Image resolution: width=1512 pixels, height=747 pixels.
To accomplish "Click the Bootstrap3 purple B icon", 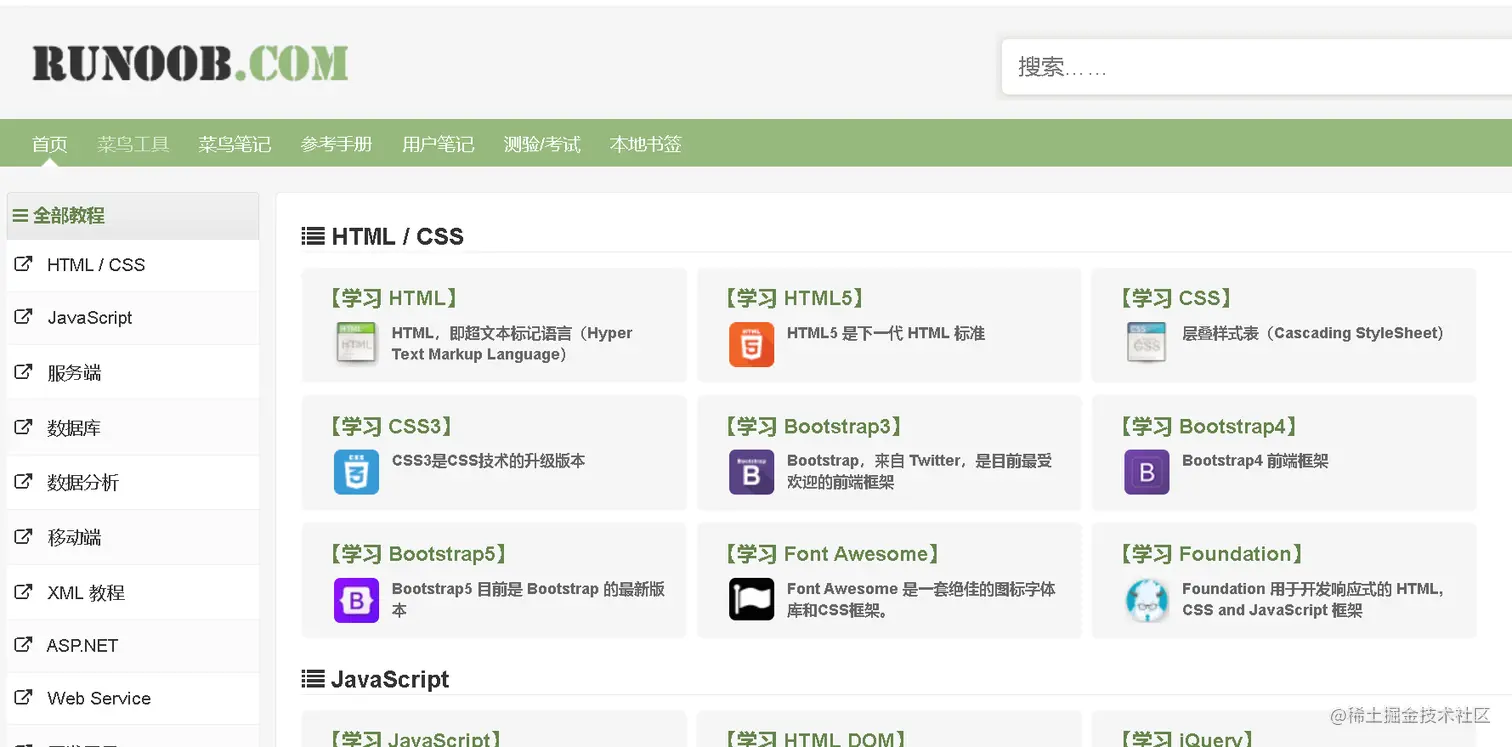I will tap(751, 471).
